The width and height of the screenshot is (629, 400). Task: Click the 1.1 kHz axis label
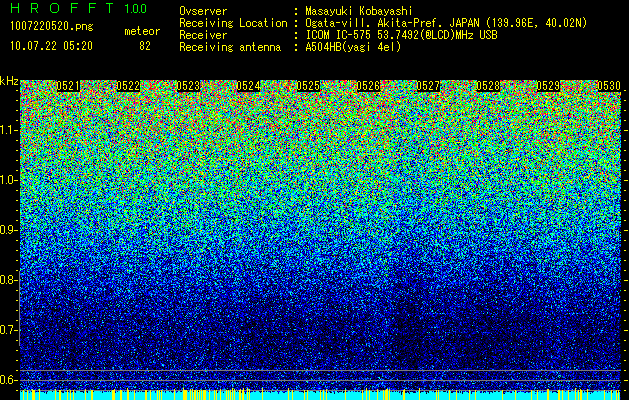pos(8,130)
